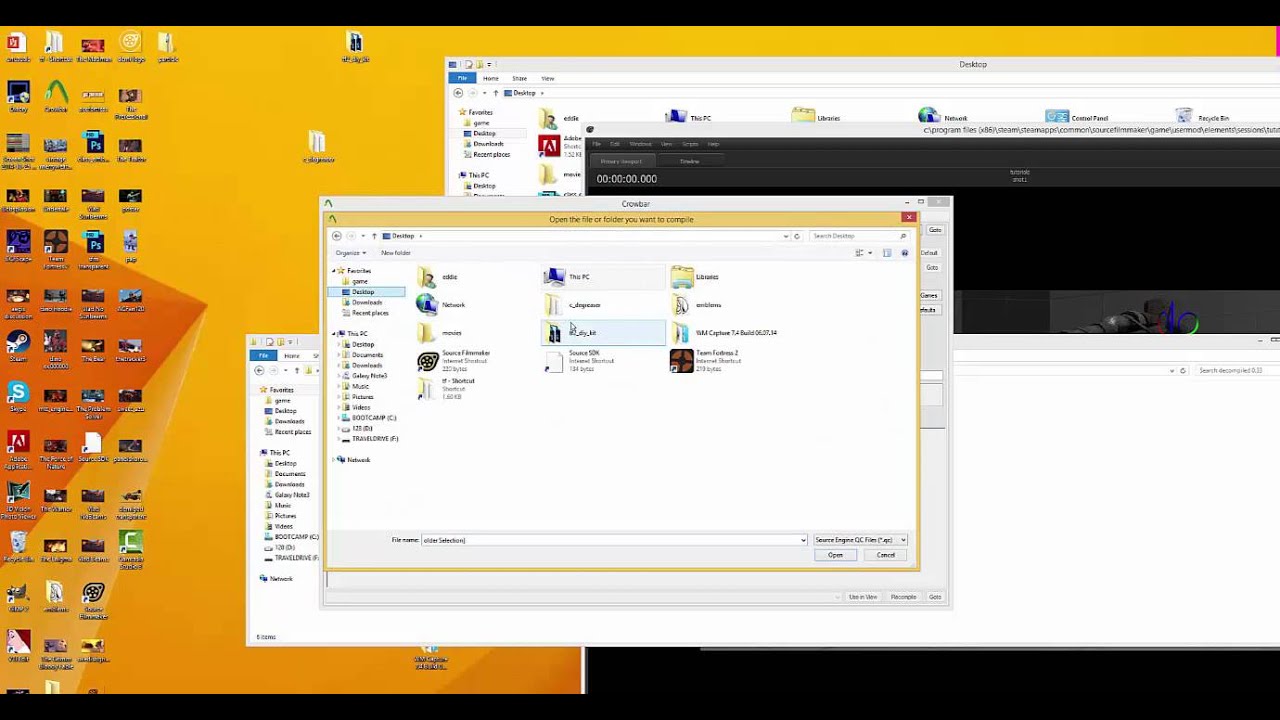Click the change-view icon in the open dialog
Screen dimensions: 1280x720
coord(858,253)
